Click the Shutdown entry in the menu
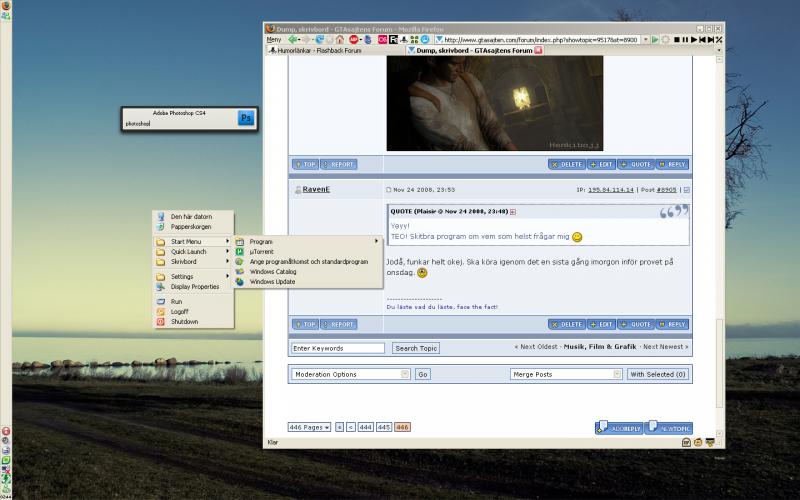Image resolution: width=800 pixels, height=500 pixels. point(184,322)
